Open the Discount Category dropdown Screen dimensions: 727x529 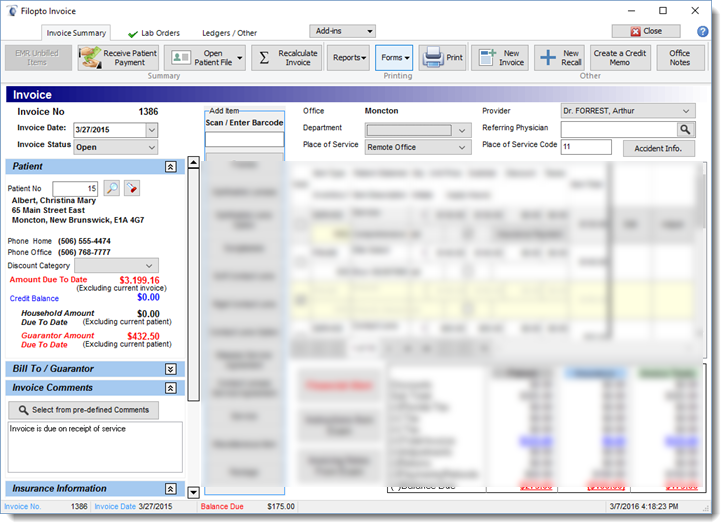(149, 266)
